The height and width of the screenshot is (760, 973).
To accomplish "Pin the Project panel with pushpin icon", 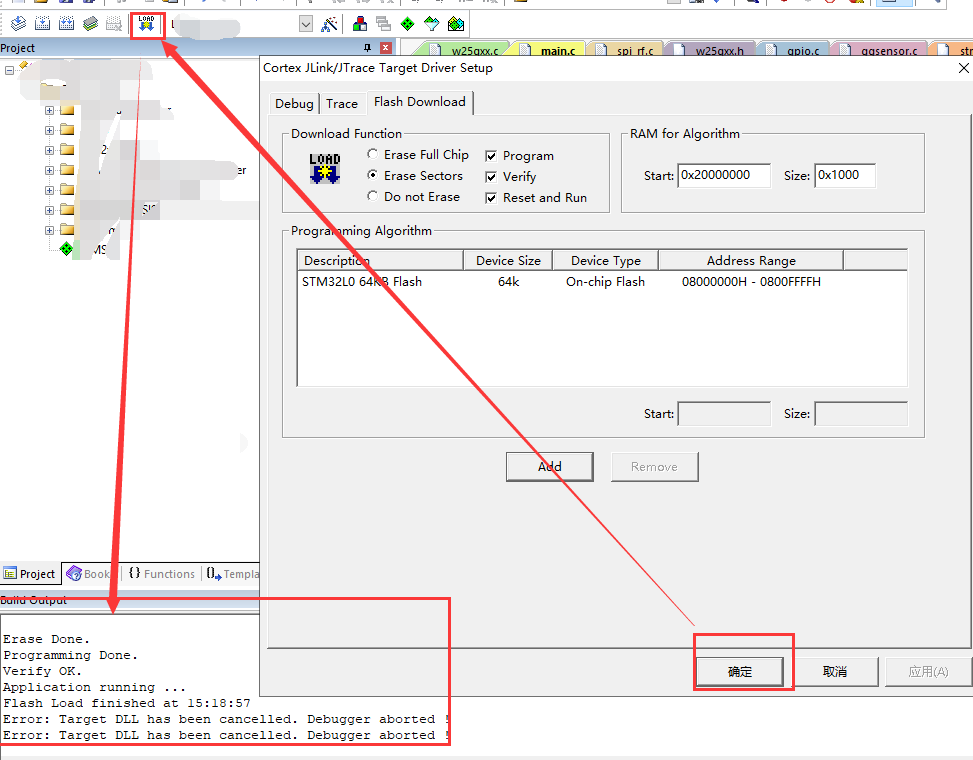I will point(367,48).
